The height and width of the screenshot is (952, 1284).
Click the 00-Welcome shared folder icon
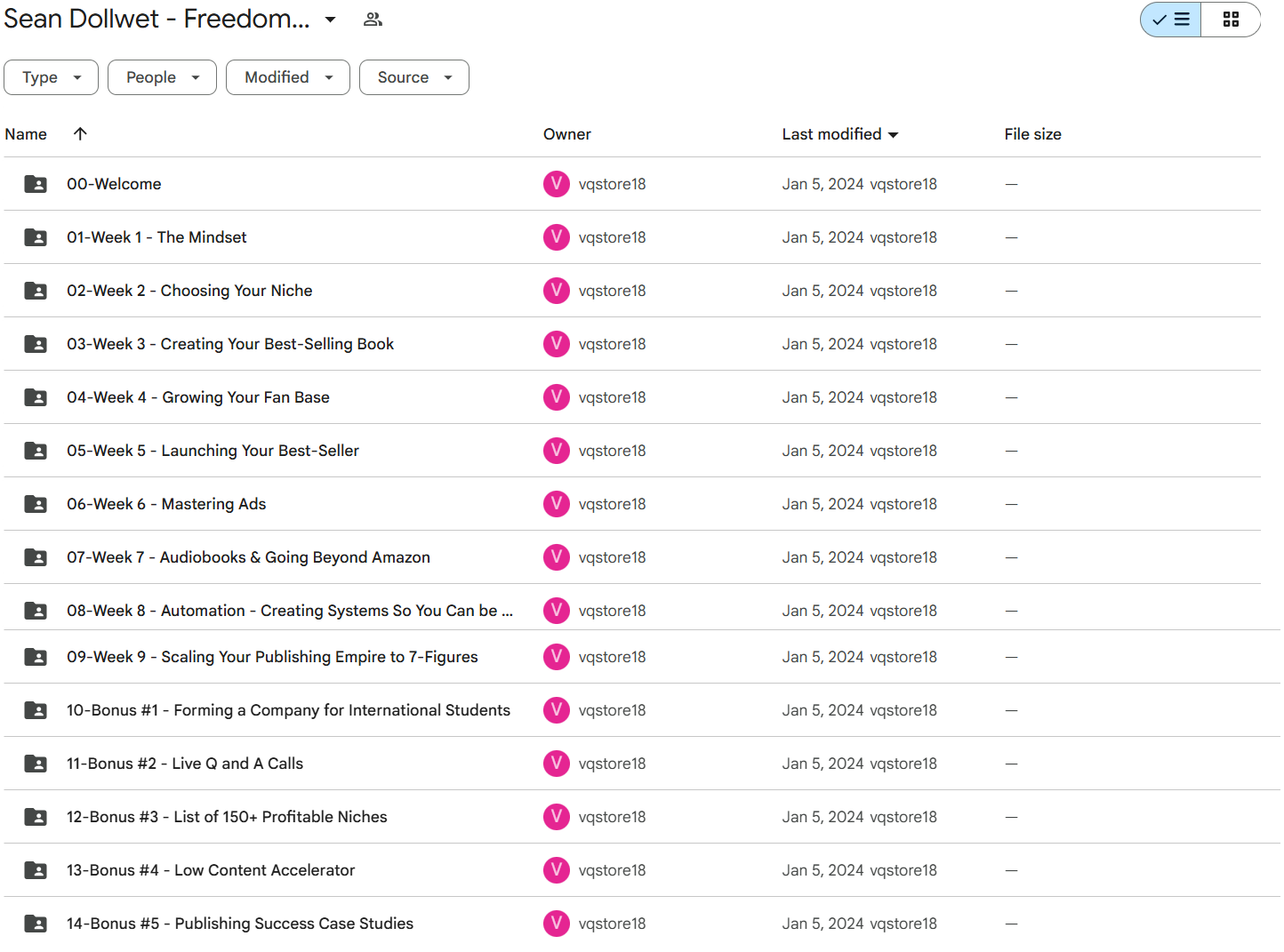(x=36, y=184)
